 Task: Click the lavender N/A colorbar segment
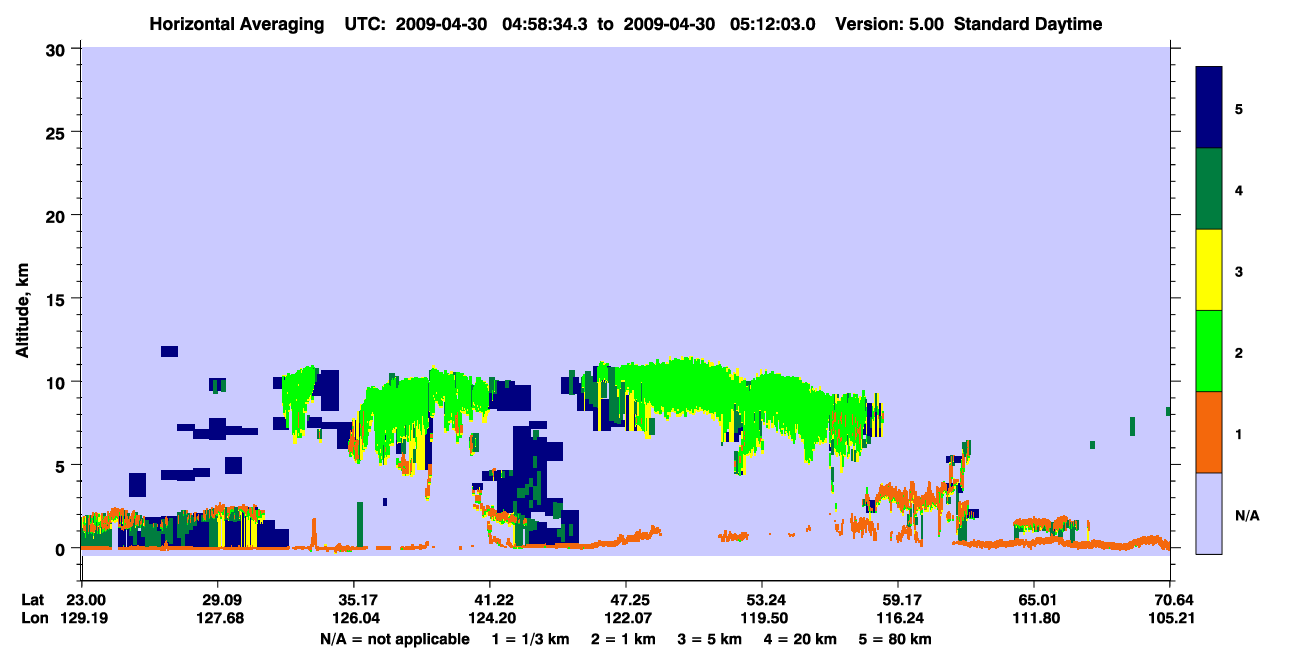(x=1209, y=513)
